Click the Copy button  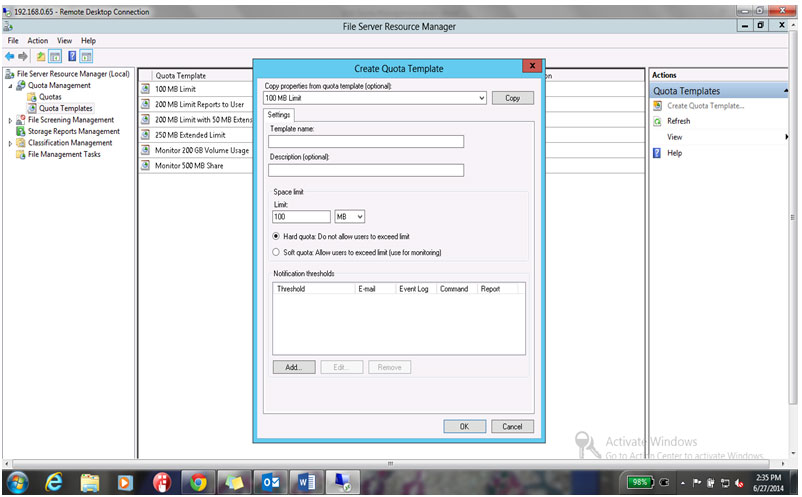tap(513, 98)
